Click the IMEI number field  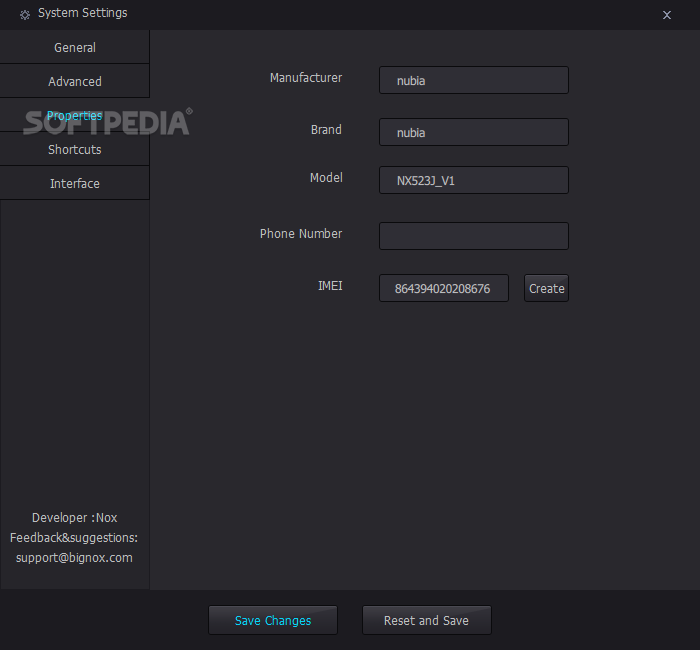pos(444,288)
